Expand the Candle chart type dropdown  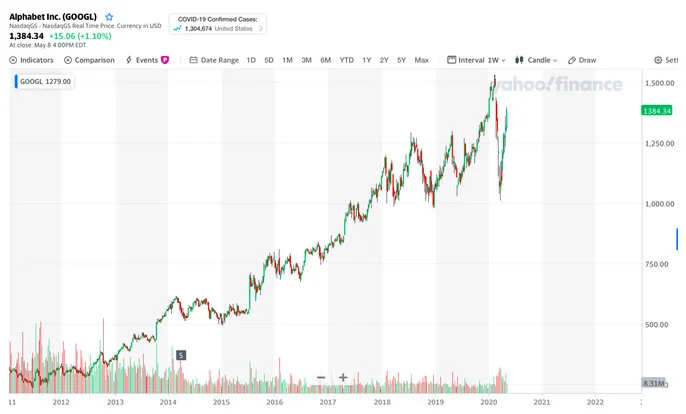pos(536,60)
